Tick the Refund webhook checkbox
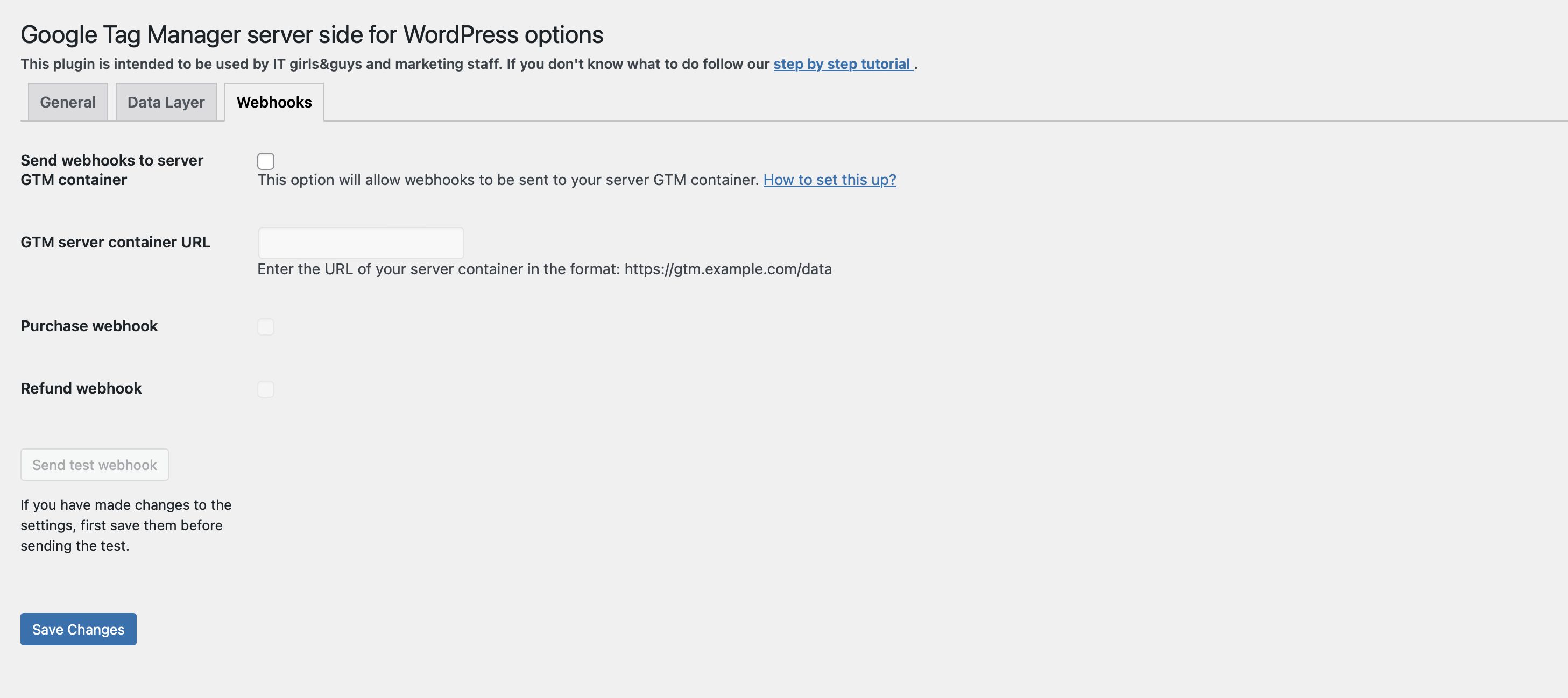 (265, 389)
